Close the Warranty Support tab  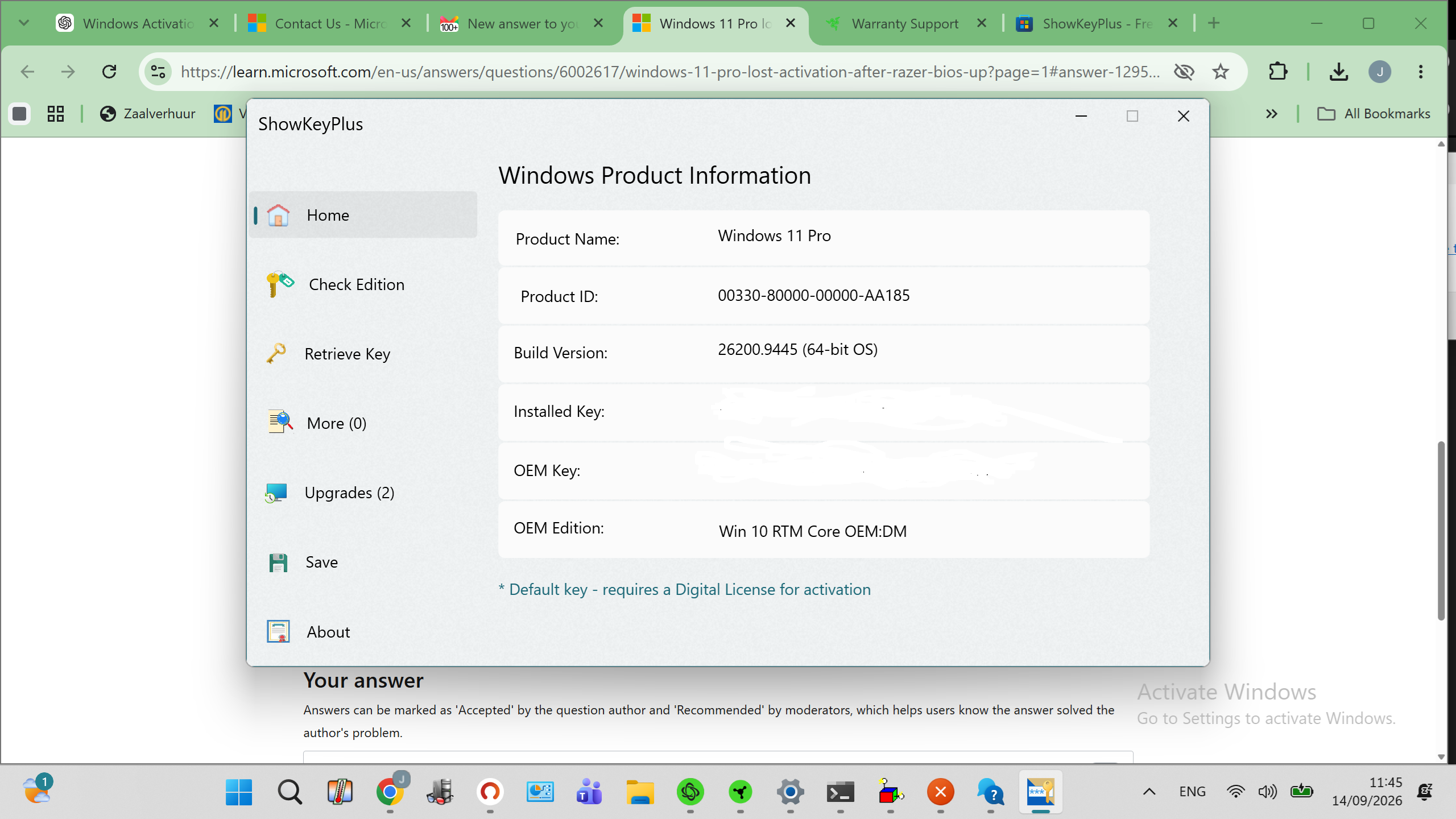pyautogui.click(x=981, y=23)
